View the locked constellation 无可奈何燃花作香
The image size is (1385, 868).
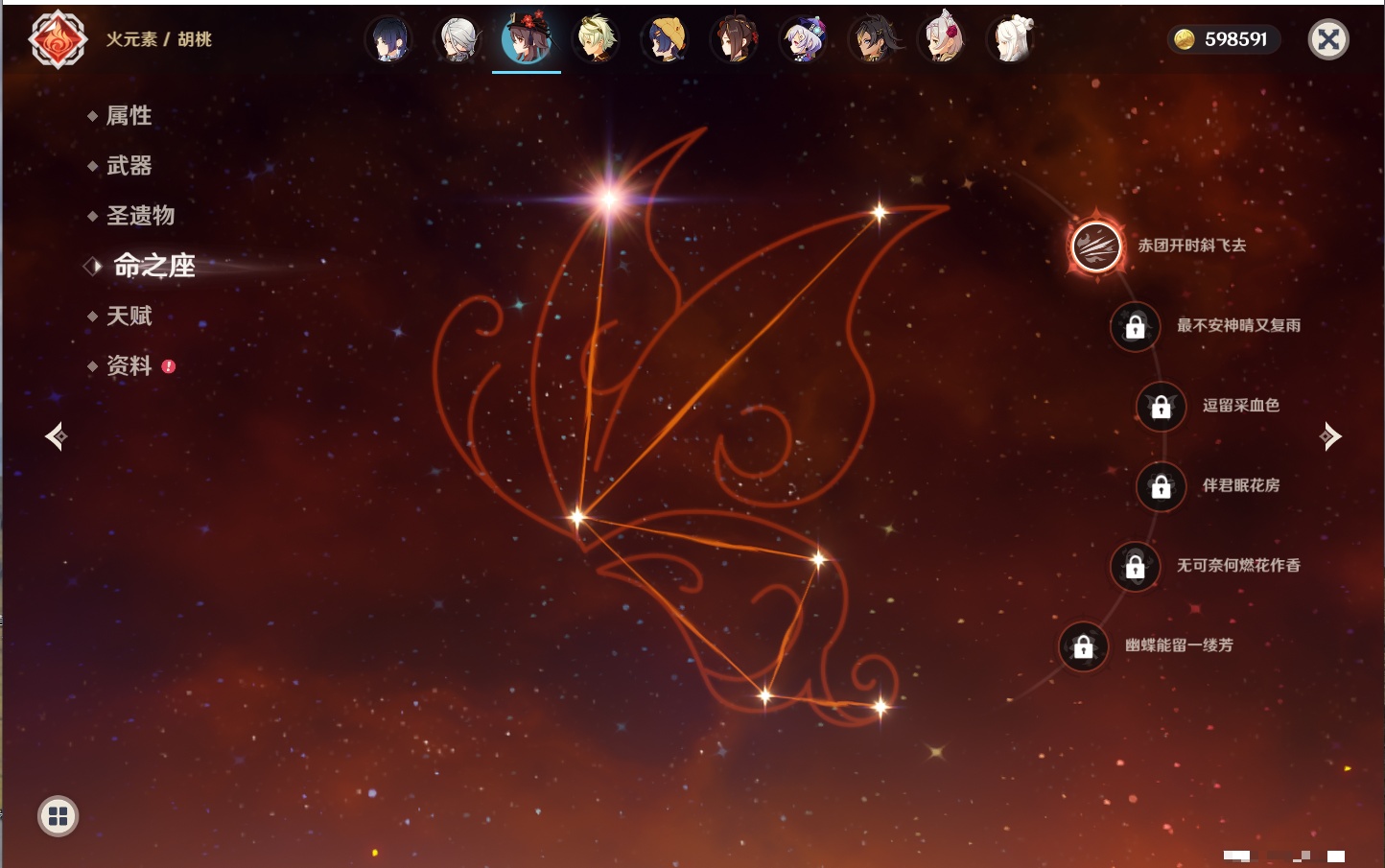click(1135, 567)
